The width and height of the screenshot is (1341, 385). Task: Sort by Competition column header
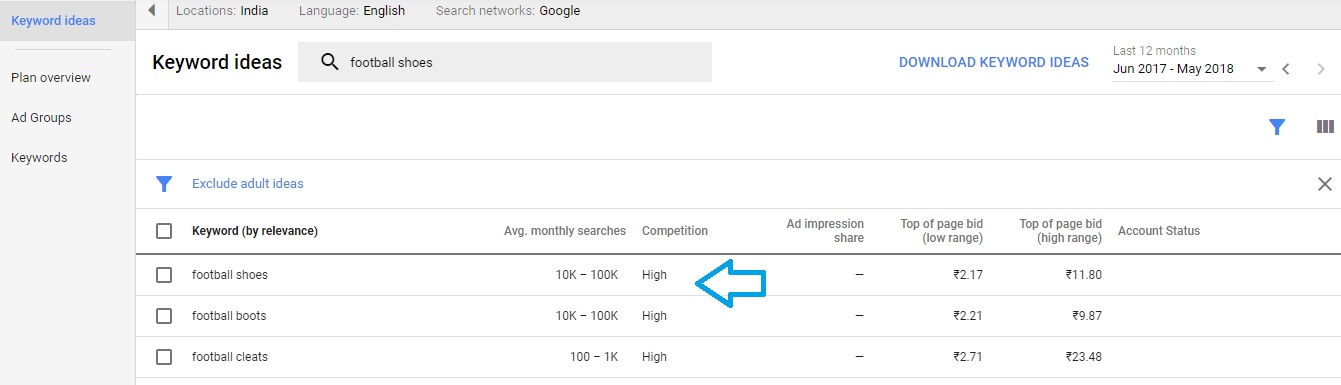tap(675, 231)
